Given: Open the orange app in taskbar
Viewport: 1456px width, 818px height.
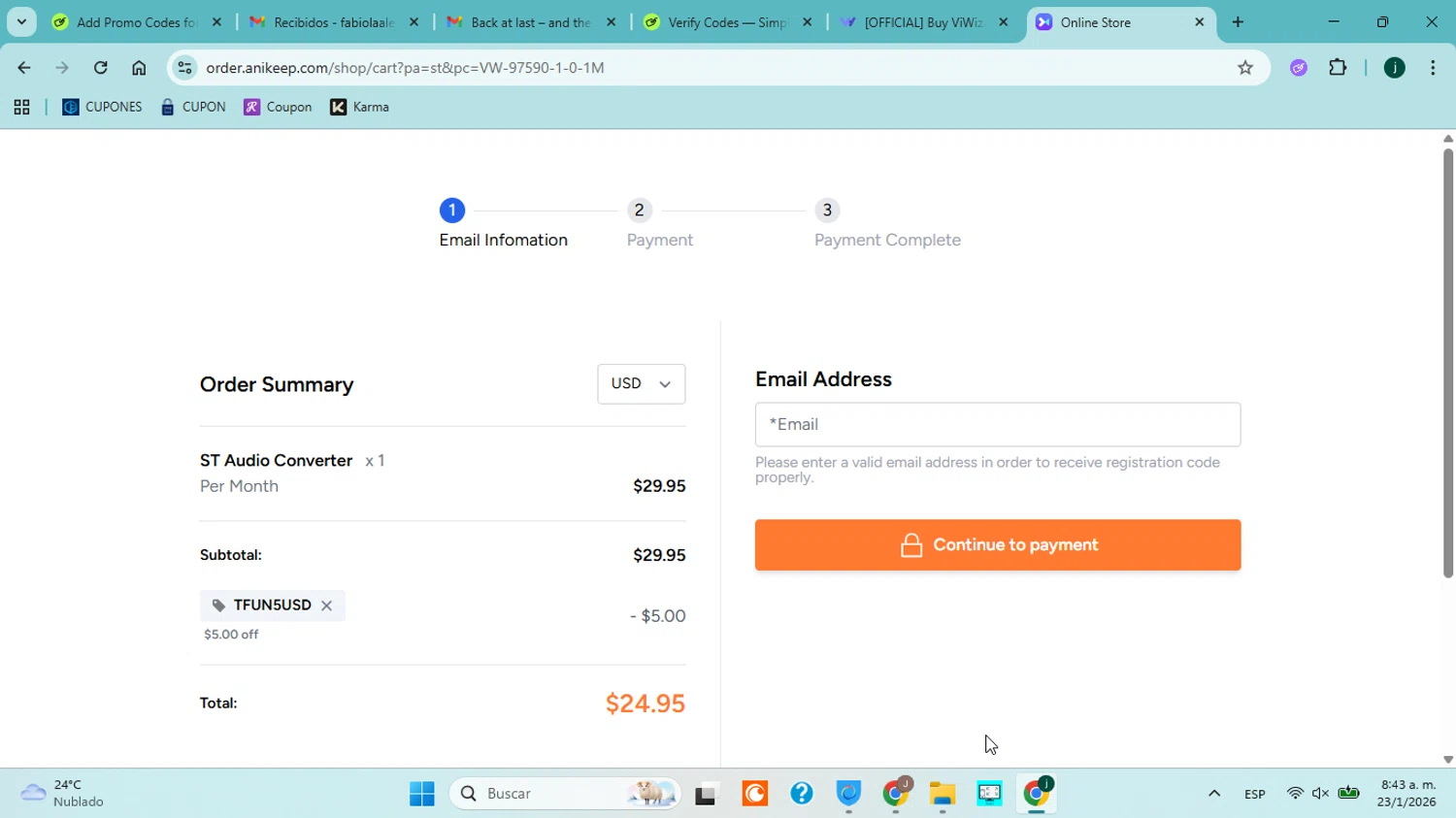Looking at the screenshot, I should click(x=754, y=794).
